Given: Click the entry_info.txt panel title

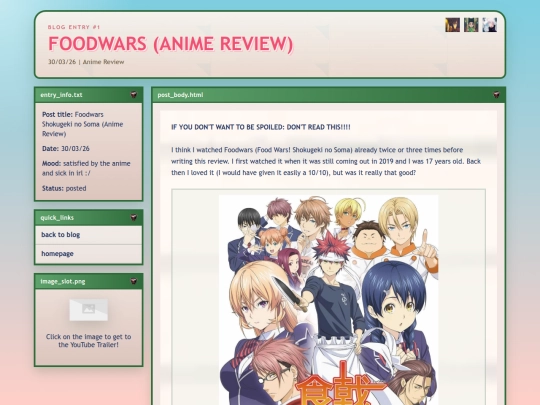Looking at the screenshot, I should [61, 95].
